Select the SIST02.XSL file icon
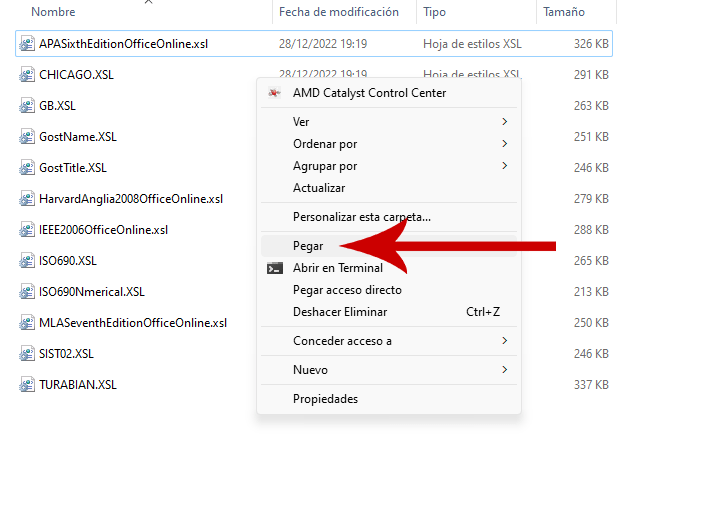Image resolution: width=709 pixels, height=505 pixels. tap(27, 354)
